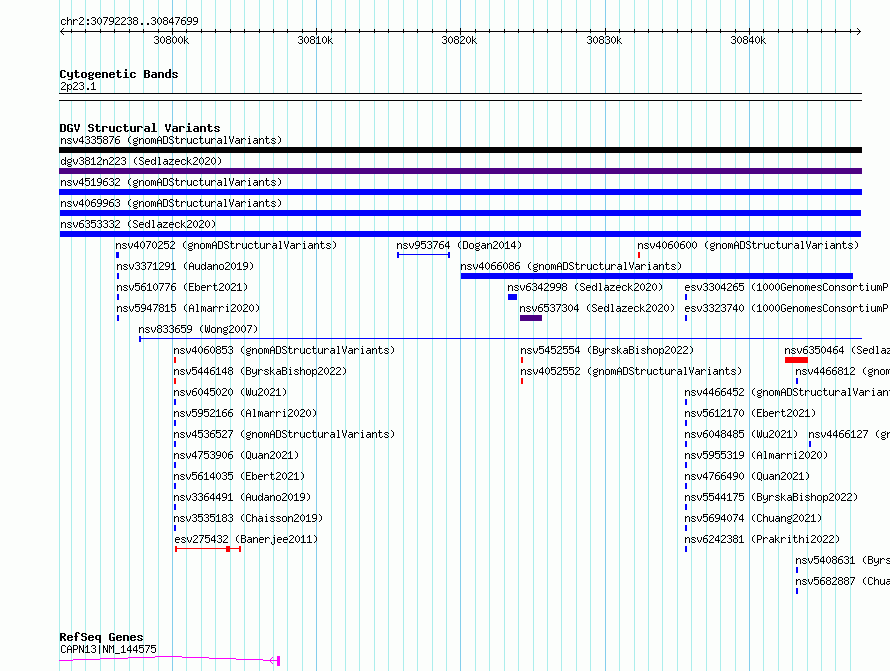Click esv3304265 1000Genomes variant label

coord(786,287)
